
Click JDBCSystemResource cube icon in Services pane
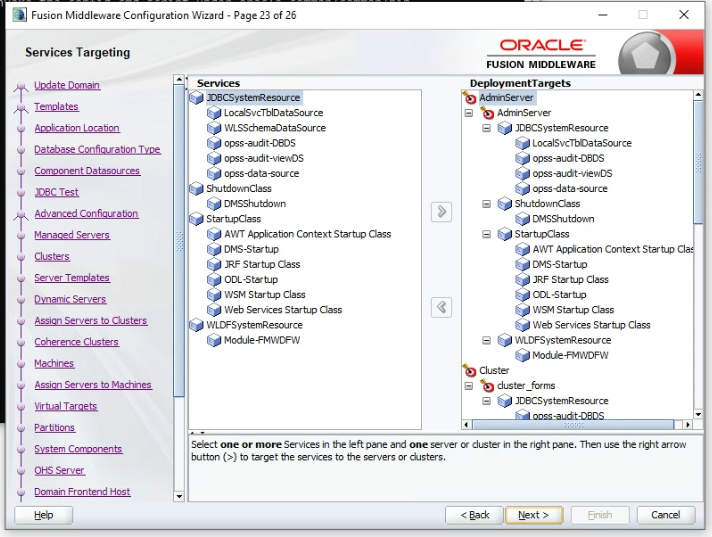pos(196,98)
